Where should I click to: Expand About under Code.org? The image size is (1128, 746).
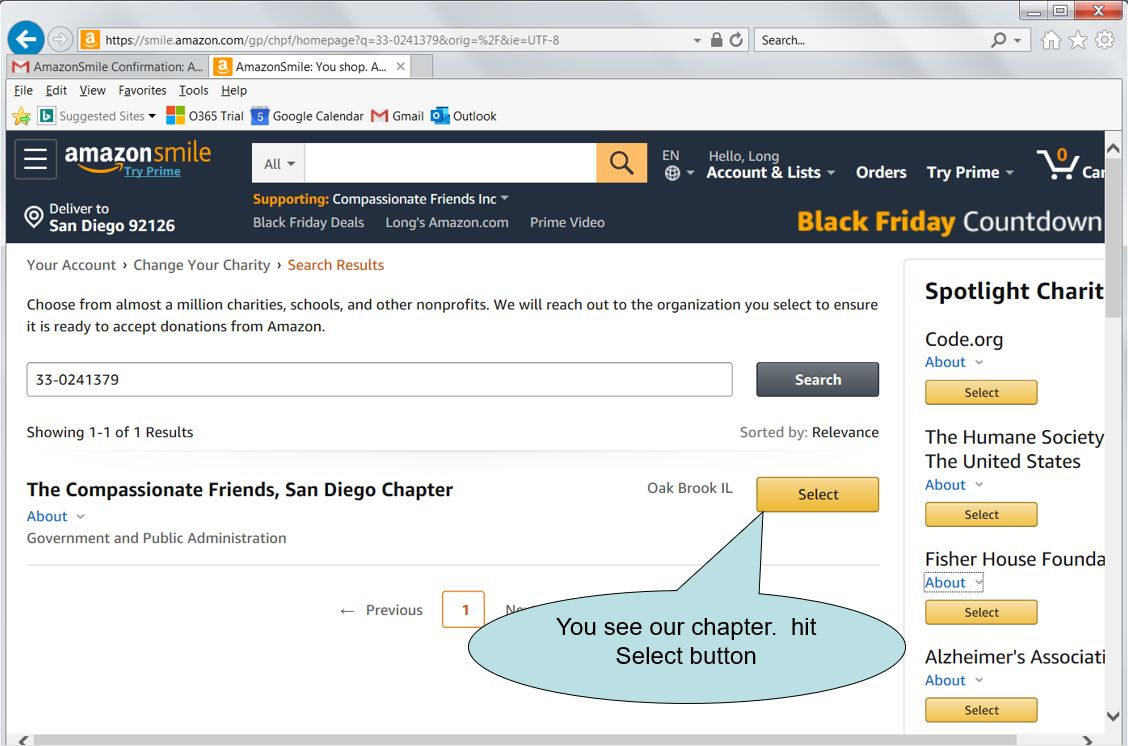pos(954,362)
